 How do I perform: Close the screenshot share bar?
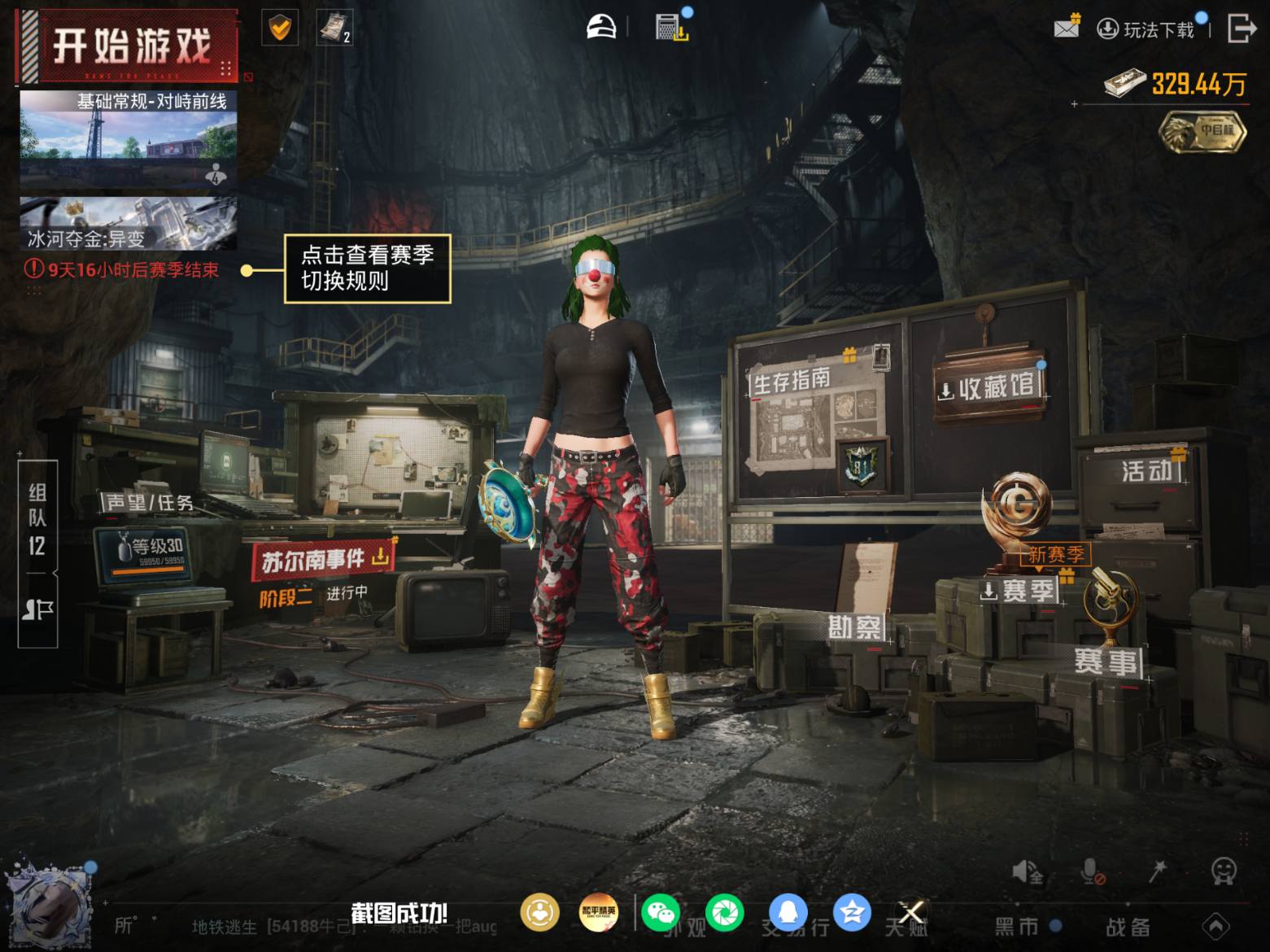point(910,913)
